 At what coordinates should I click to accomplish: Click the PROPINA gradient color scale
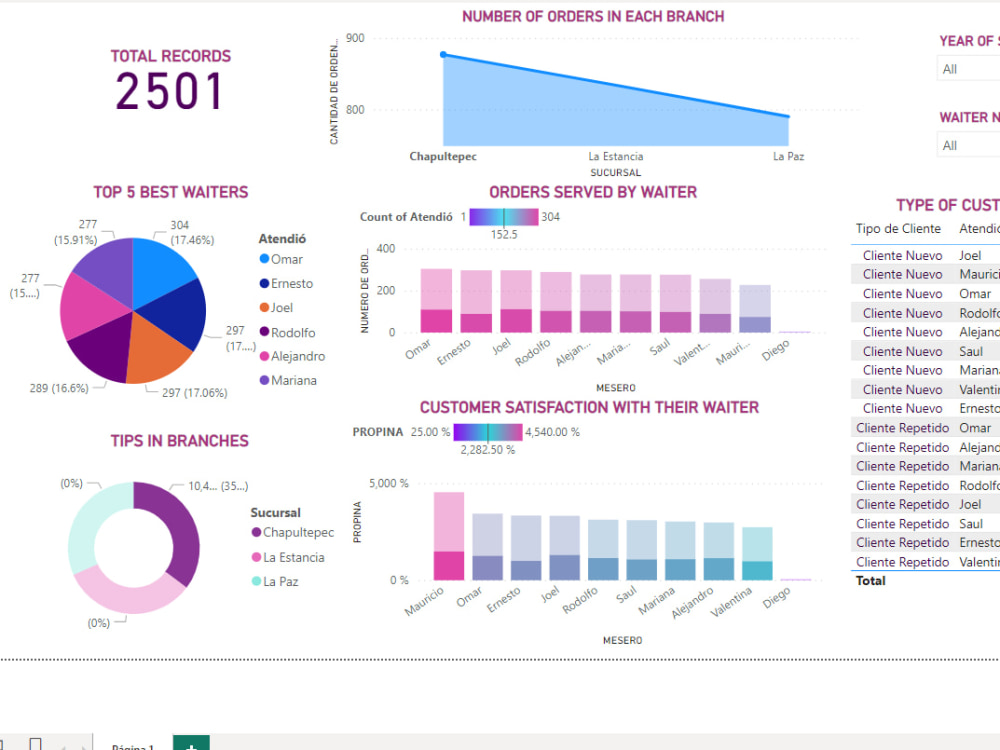click(x=488, y=432)
